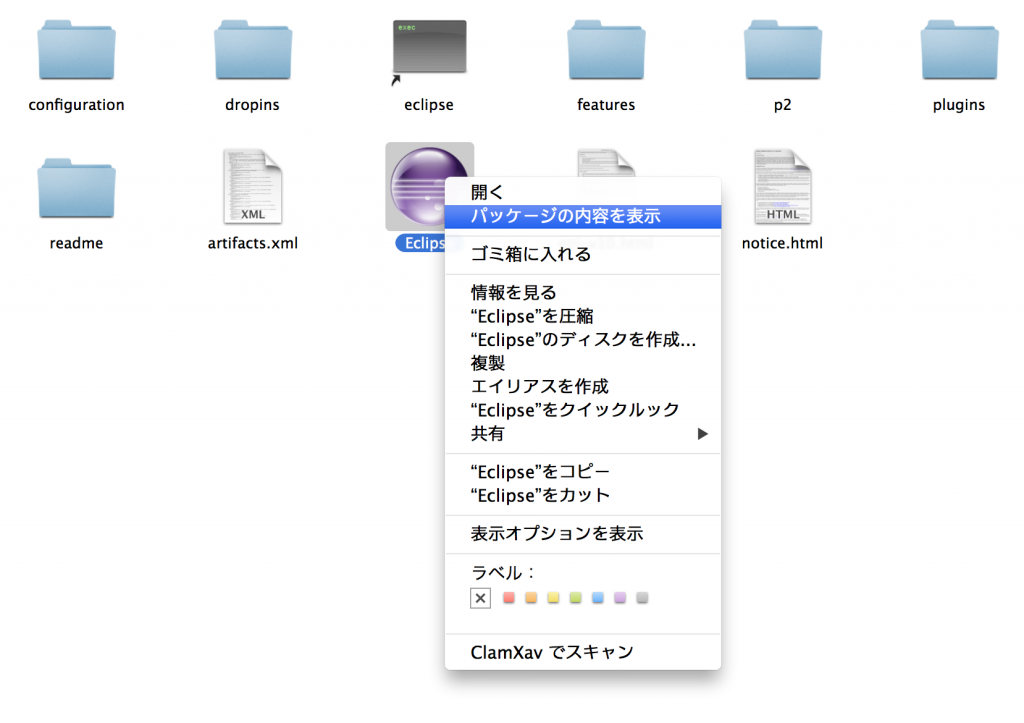Open notice.html
1024x723 pixels.
tap(782, 186)
